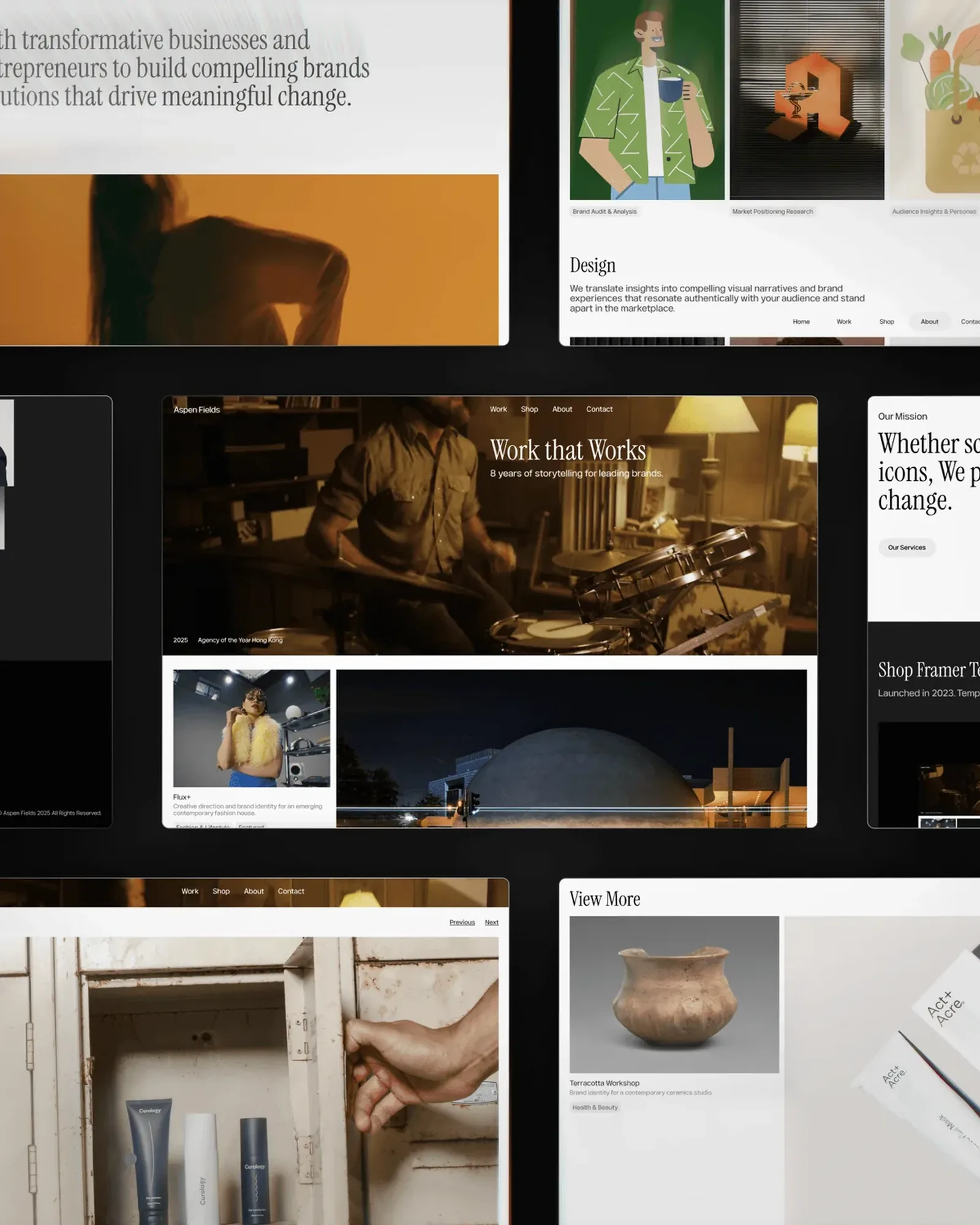Open Contact in the bottom-left project page nav
The height and width of the screenshot is (1225, 980).
coord(291,891)
